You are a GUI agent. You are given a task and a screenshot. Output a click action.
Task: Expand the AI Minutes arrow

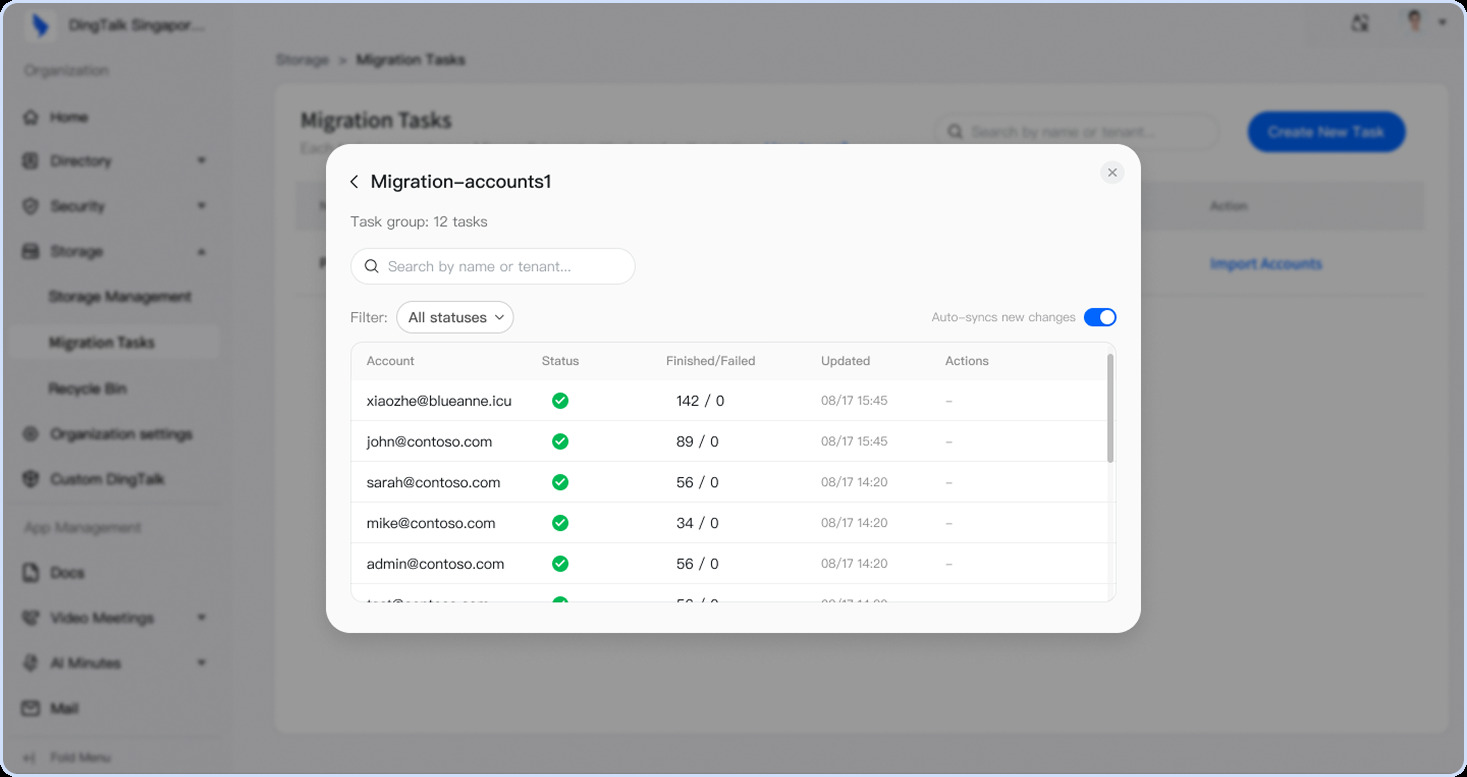click(201, 663)
